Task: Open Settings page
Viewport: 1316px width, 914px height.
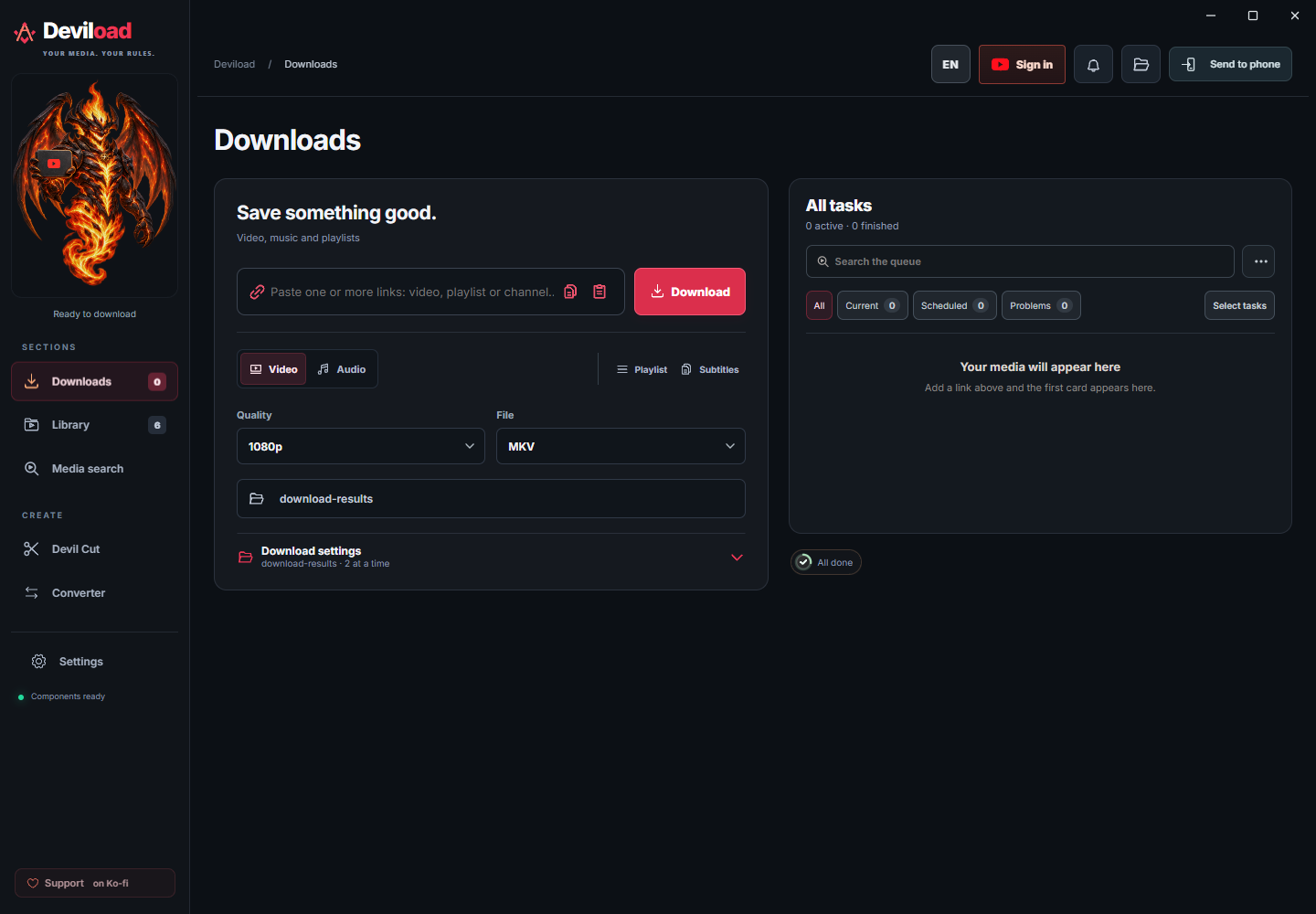Action: tap(94, 661)
